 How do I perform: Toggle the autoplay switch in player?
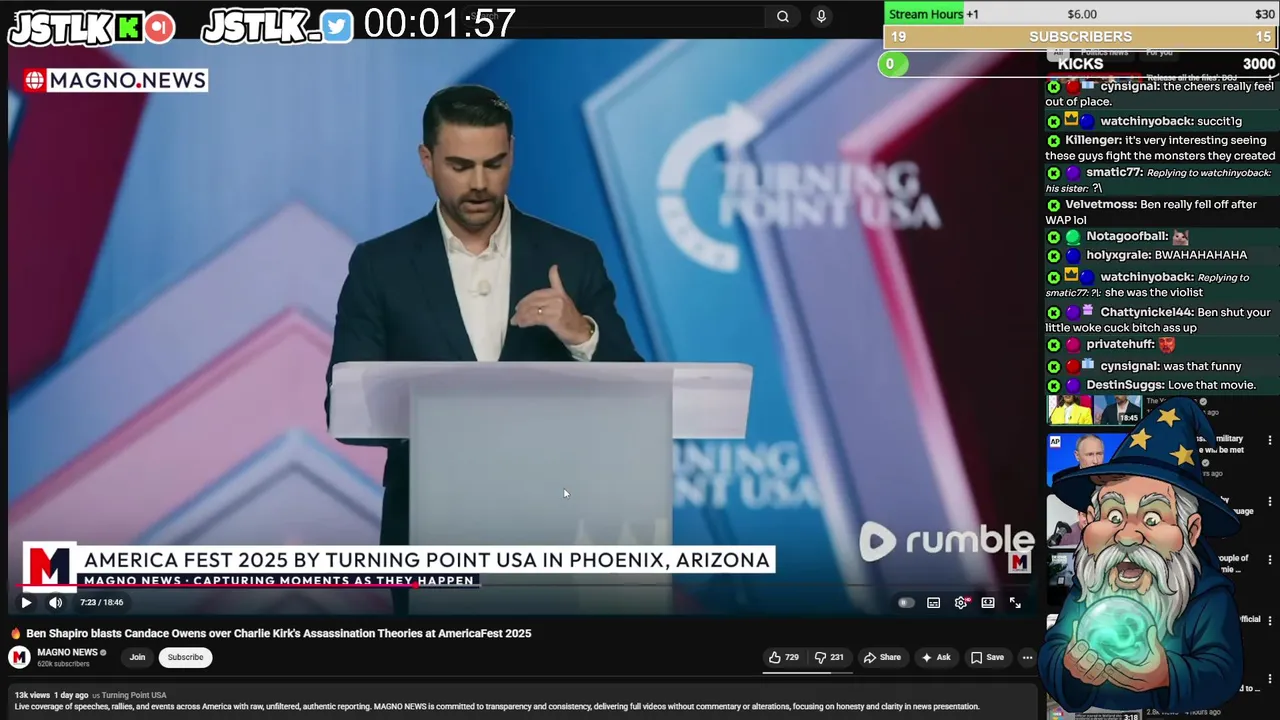pyautogui.click(x=906, y=602)
